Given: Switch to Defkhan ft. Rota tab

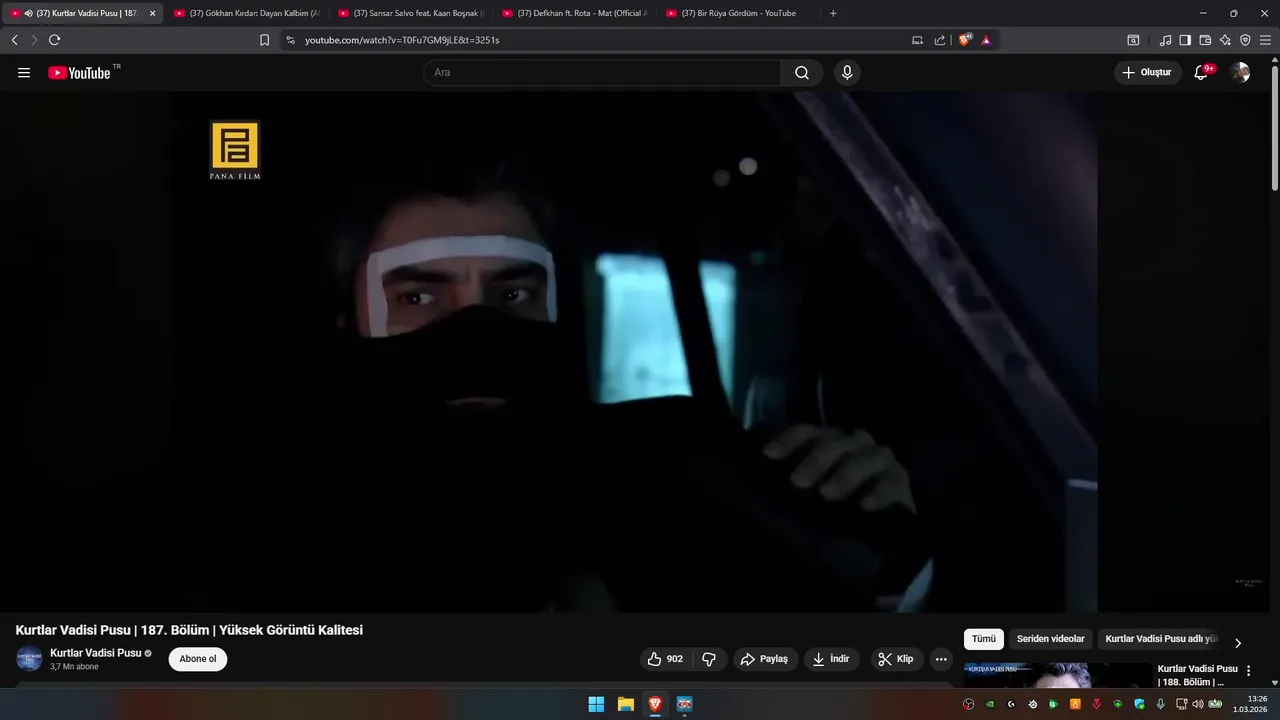Looking at the screenshot, I should (x=574, y=13).
